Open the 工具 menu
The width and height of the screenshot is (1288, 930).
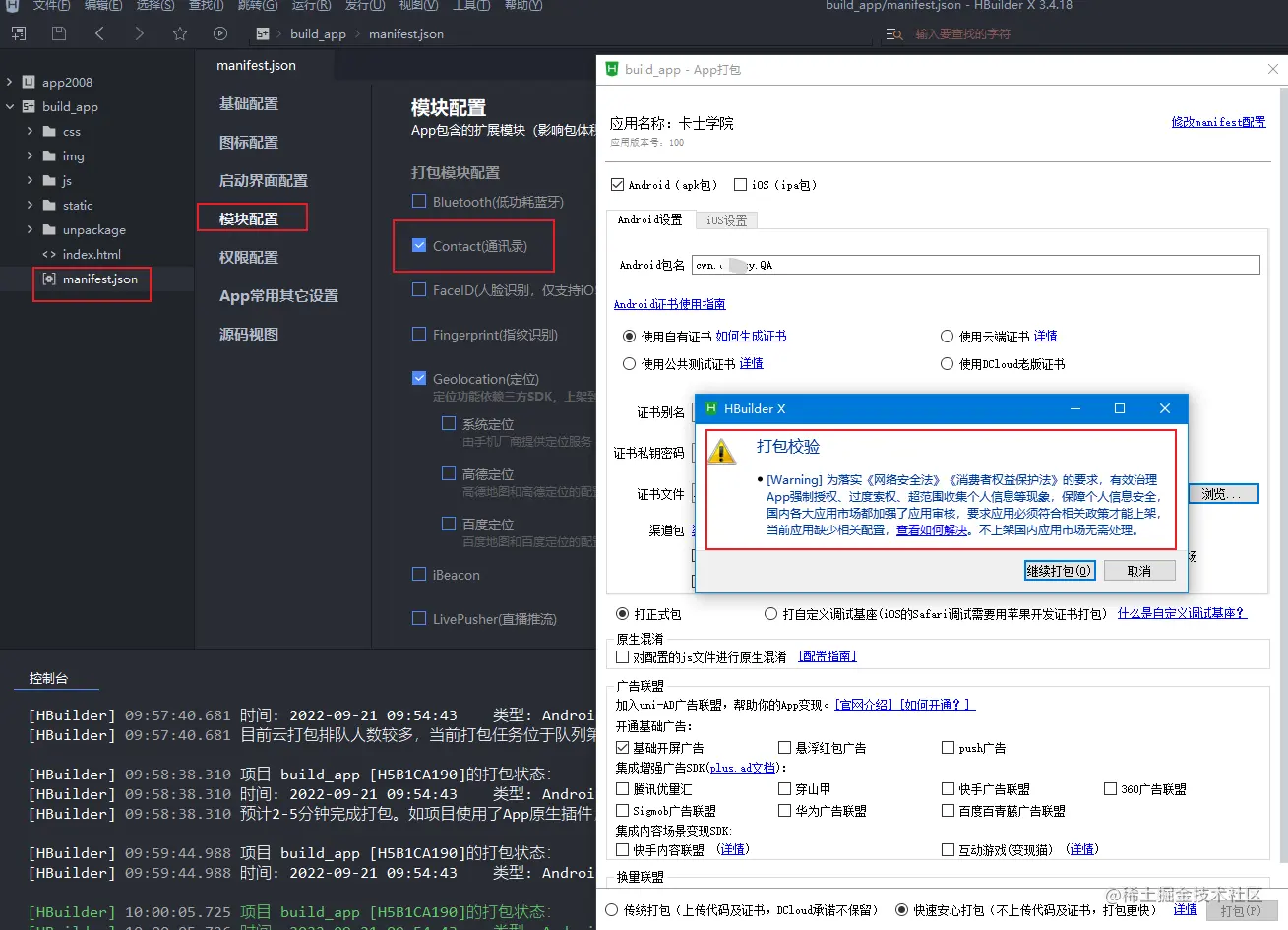471,5
